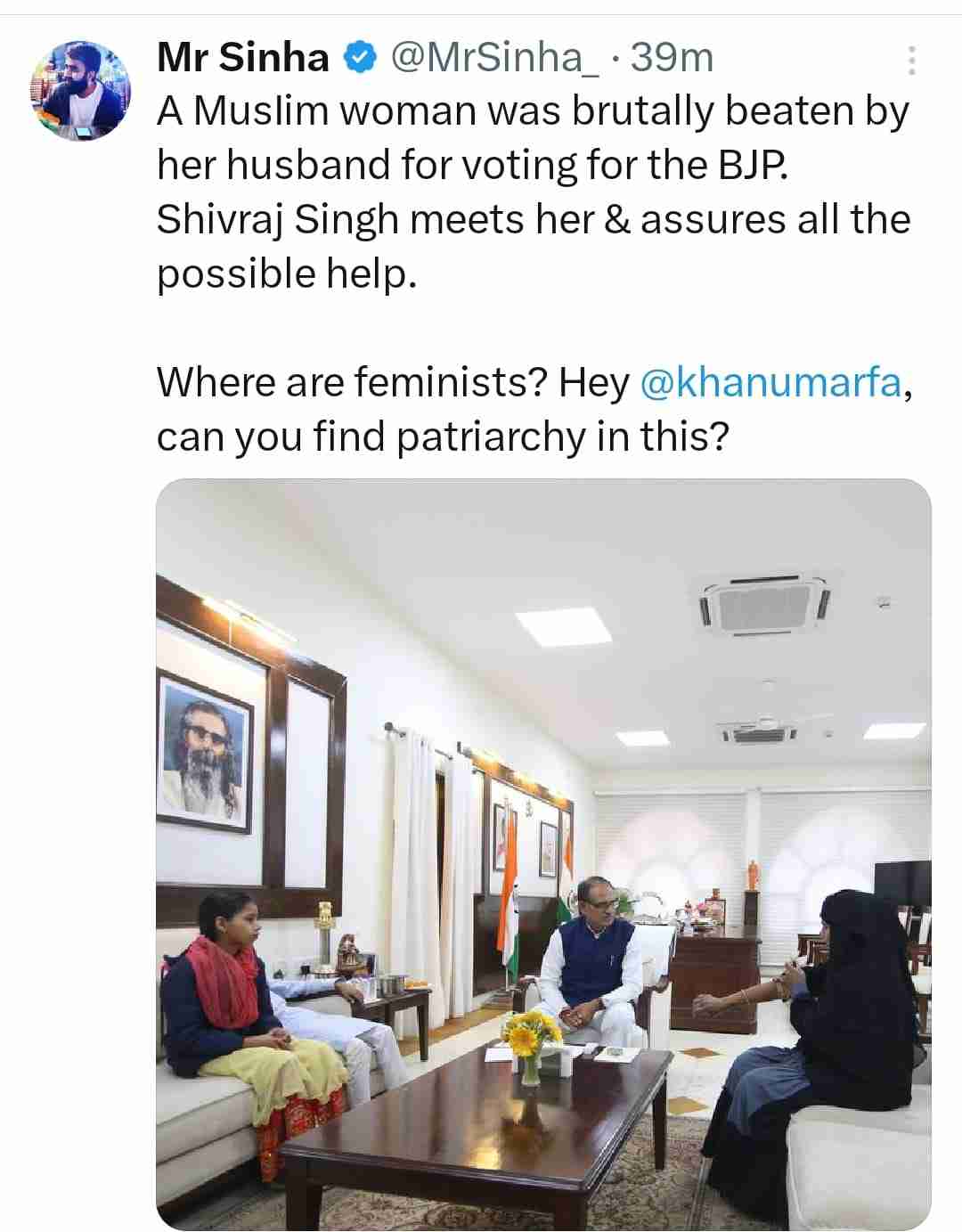Viewport: 962px width, 1232px height.
Task: Click the blue verified badge
Action: click(x=358, y=59)
